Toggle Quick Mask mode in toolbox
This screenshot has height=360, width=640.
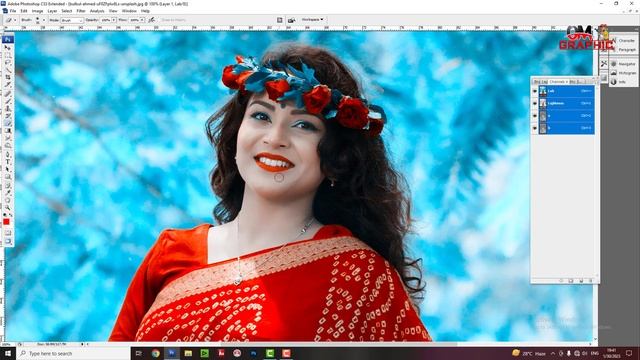coord(8,233)
